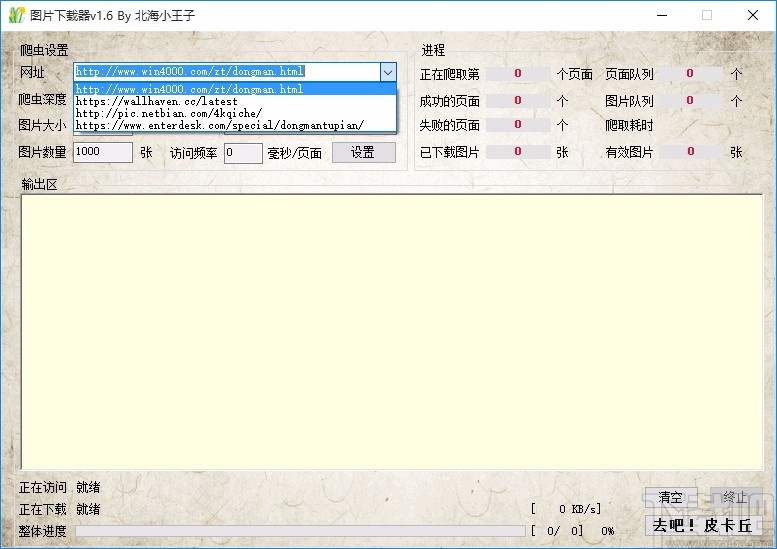The image size is (777, 549).
Task: Select http://www.win4000.com/zt/dongman.html in the list
Action: tap(235, 89)
